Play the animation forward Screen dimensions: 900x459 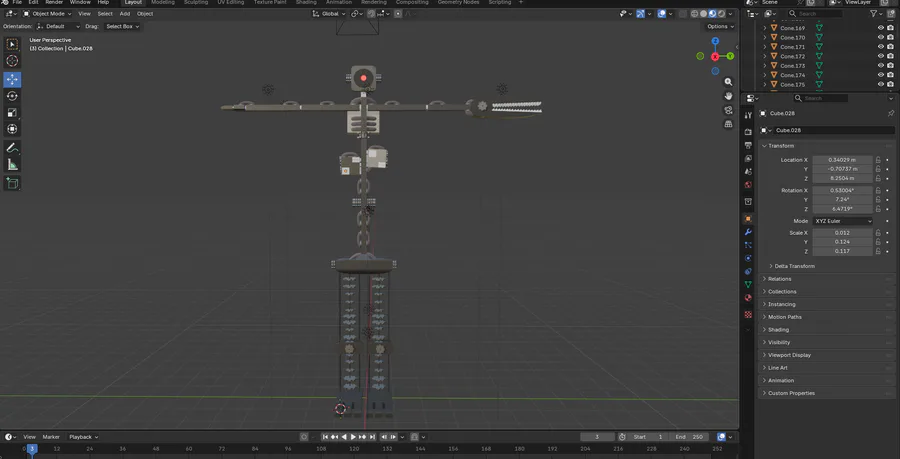pyautogui.click(x=354, y=437)
